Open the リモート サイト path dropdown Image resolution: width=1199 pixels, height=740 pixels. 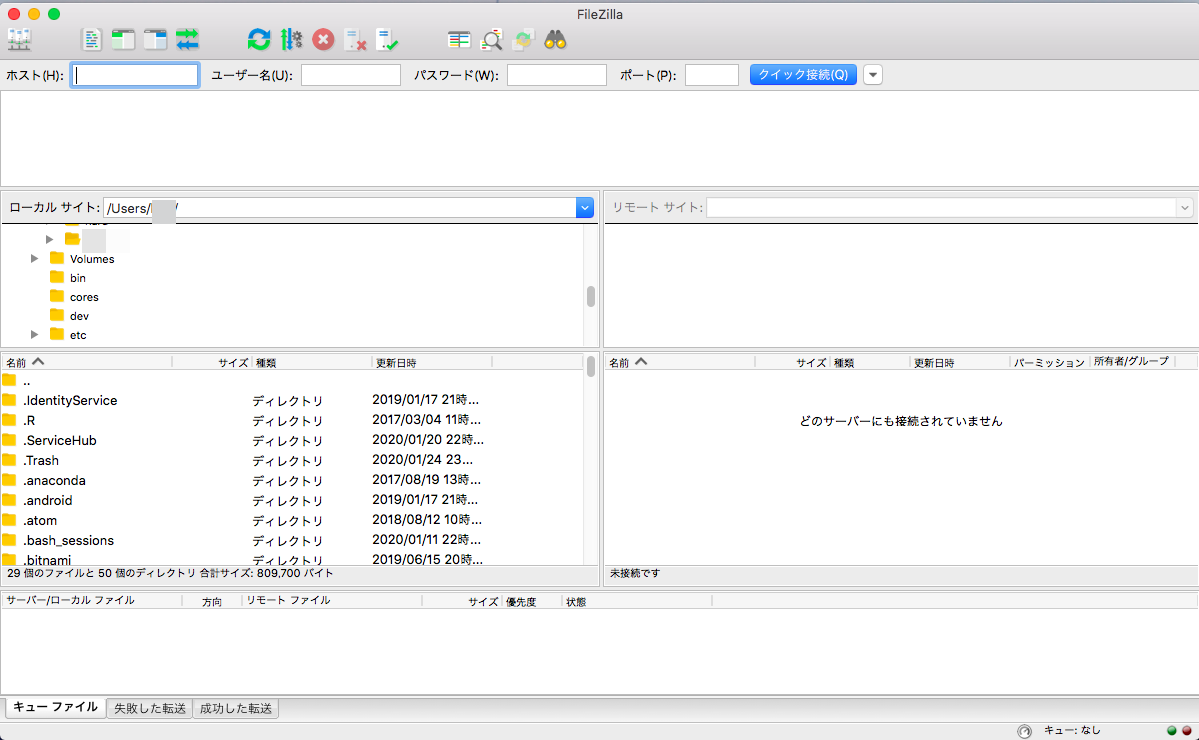click(1184, 208)
